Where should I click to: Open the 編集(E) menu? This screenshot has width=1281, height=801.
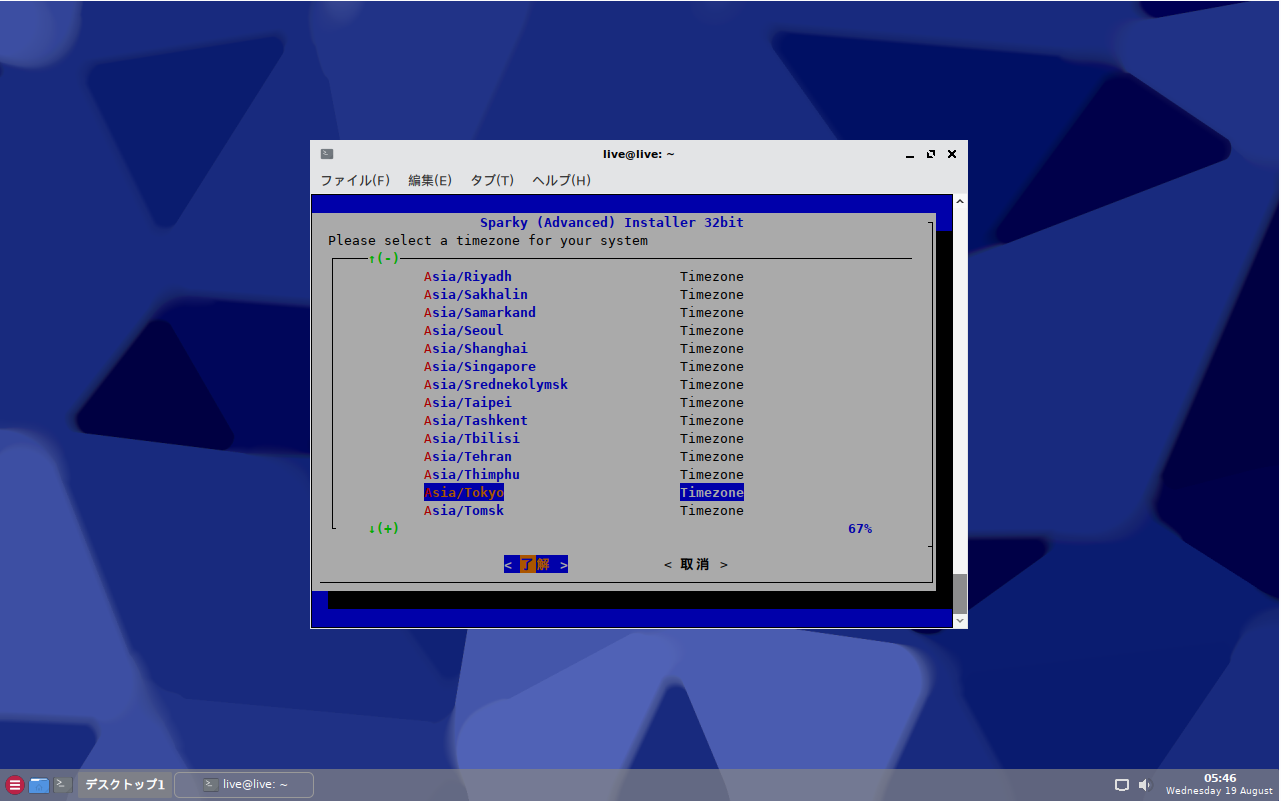click(x=430, y=180)
